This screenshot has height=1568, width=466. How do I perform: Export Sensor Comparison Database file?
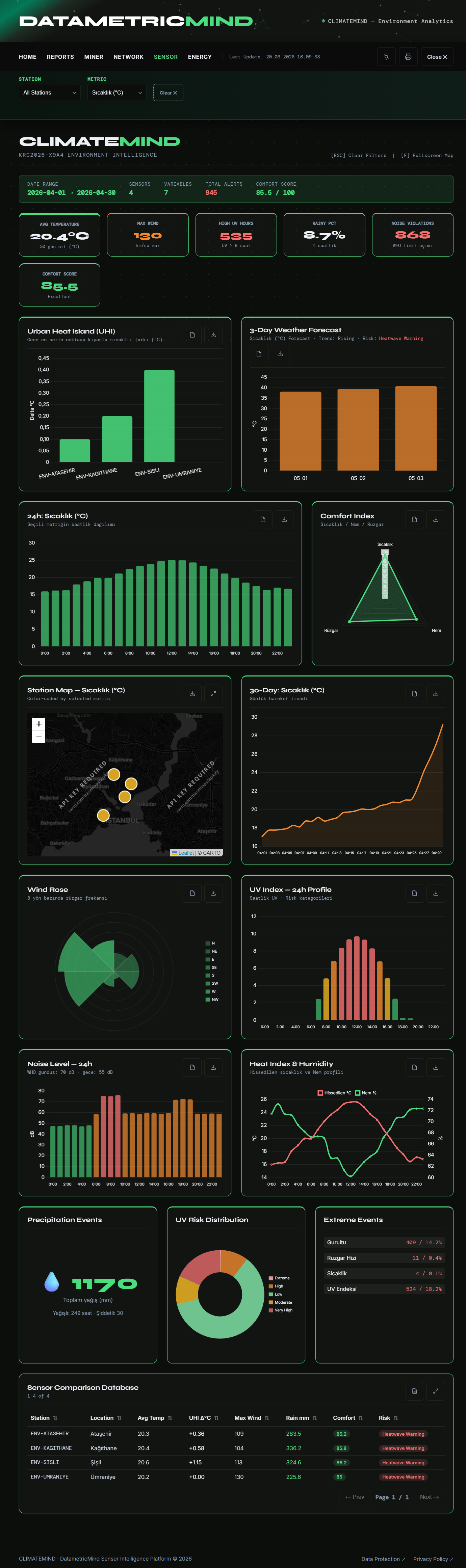click(x=414, y=1391)
